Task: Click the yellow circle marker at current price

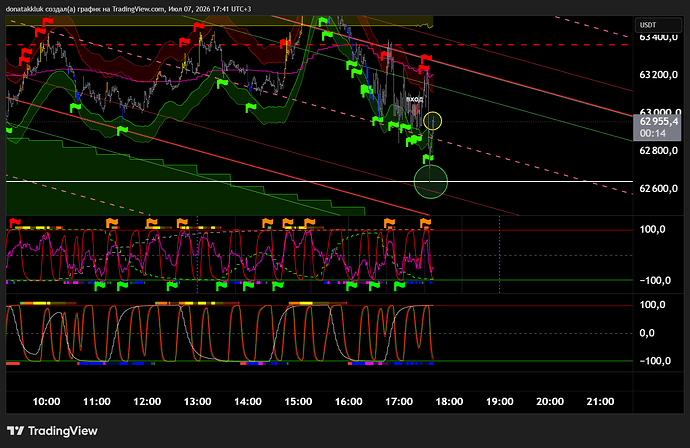Action: [x=433, y=121]
